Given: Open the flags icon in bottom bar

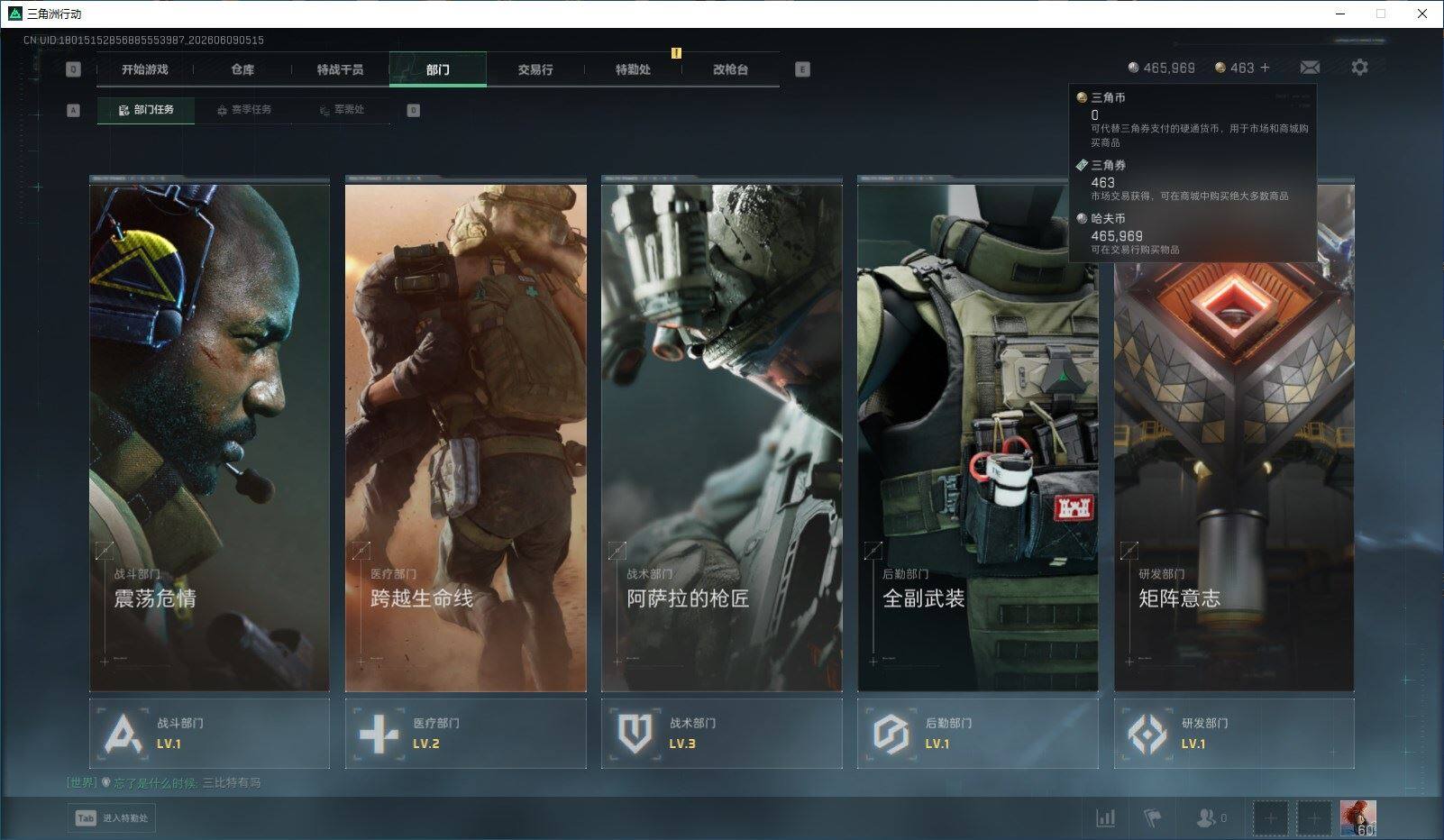Looking at the screenshot, I should (1152, 818).
